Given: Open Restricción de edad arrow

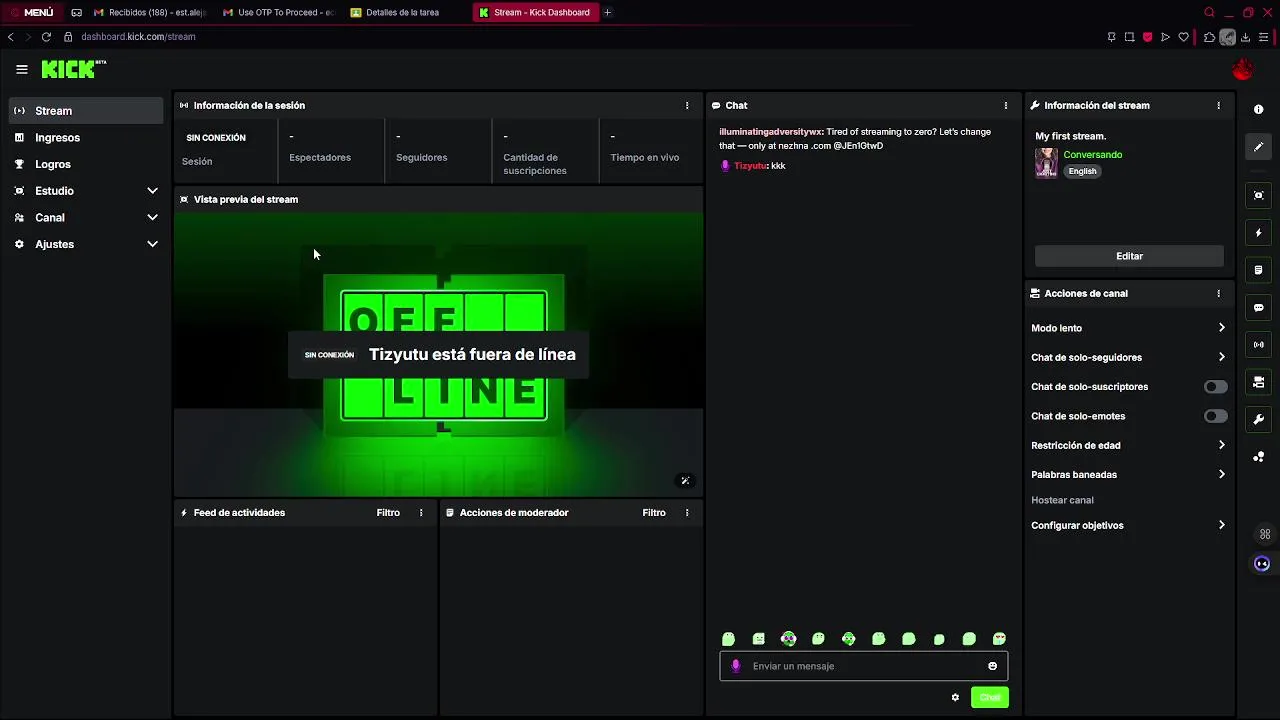Looking at the screenshot, I should pos(1221,445).
